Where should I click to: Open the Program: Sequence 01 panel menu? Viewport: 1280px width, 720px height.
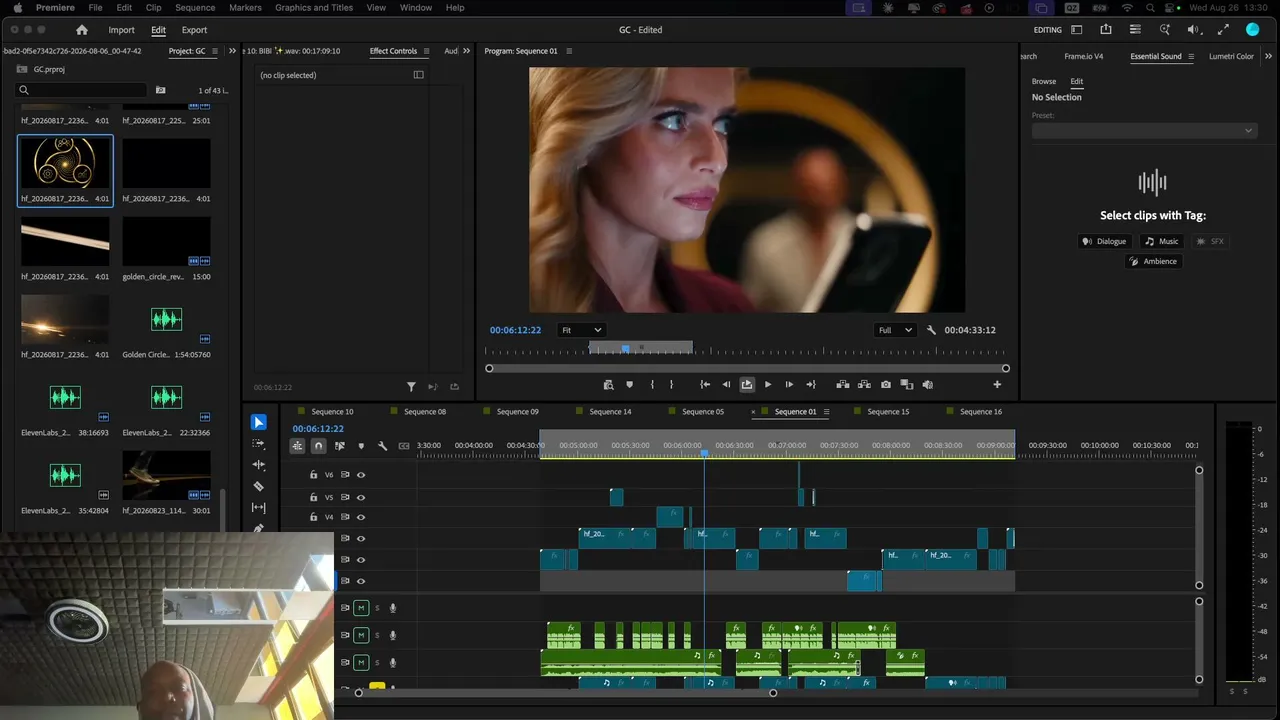(x=567, y=51)
